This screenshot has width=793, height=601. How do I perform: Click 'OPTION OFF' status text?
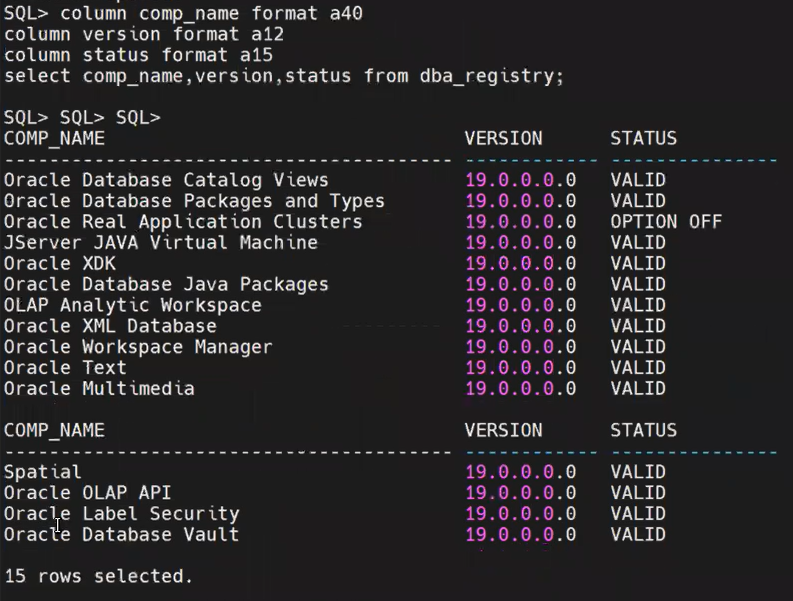666,222
